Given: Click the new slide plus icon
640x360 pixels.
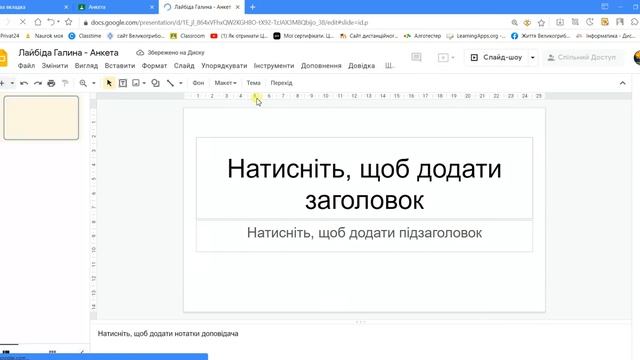Looking at the screenshot, I should 2,83.
